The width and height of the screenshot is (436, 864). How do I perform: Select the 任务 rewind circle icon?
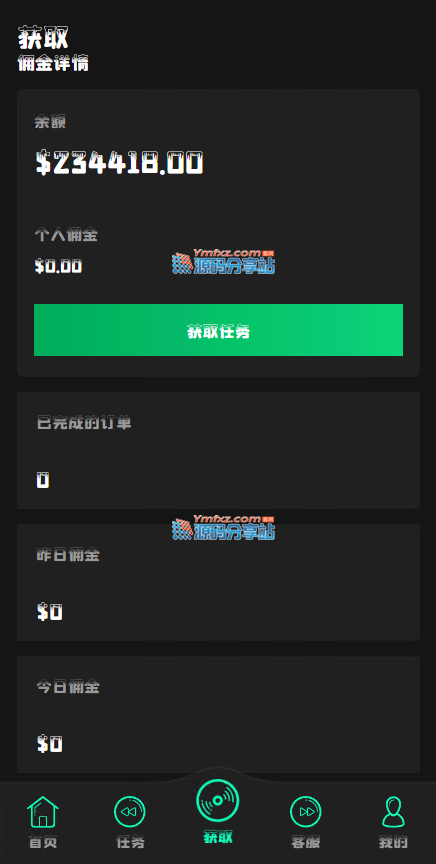tap(130, 812)
